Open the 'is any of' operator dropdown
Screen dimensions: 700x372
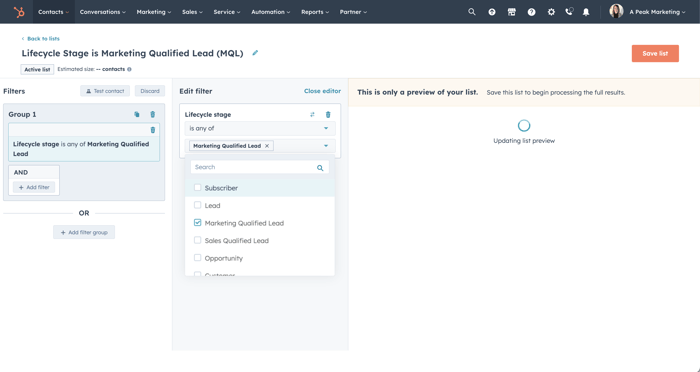click(260, 129)
